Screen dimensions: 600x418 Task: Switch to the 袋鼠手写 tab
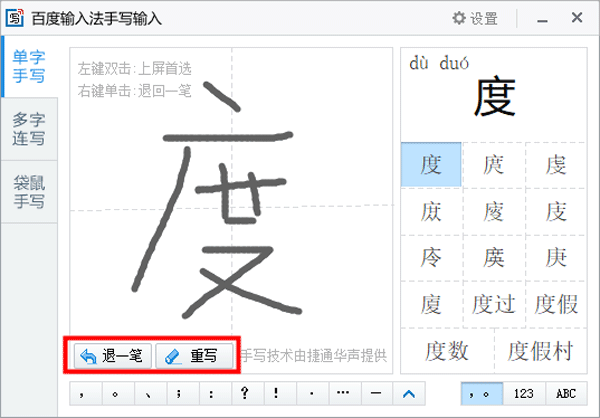[29, 192]
